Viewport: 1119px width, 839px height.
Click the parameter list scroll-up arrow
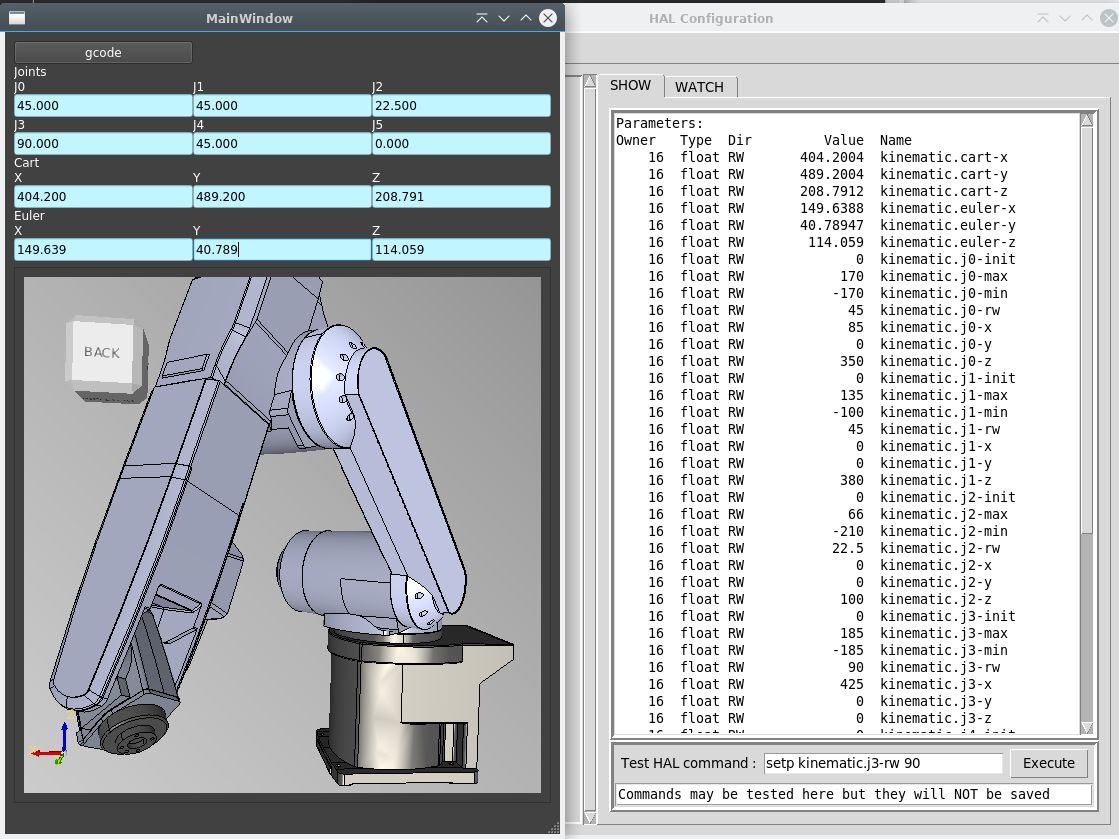tap(1087, 122)
